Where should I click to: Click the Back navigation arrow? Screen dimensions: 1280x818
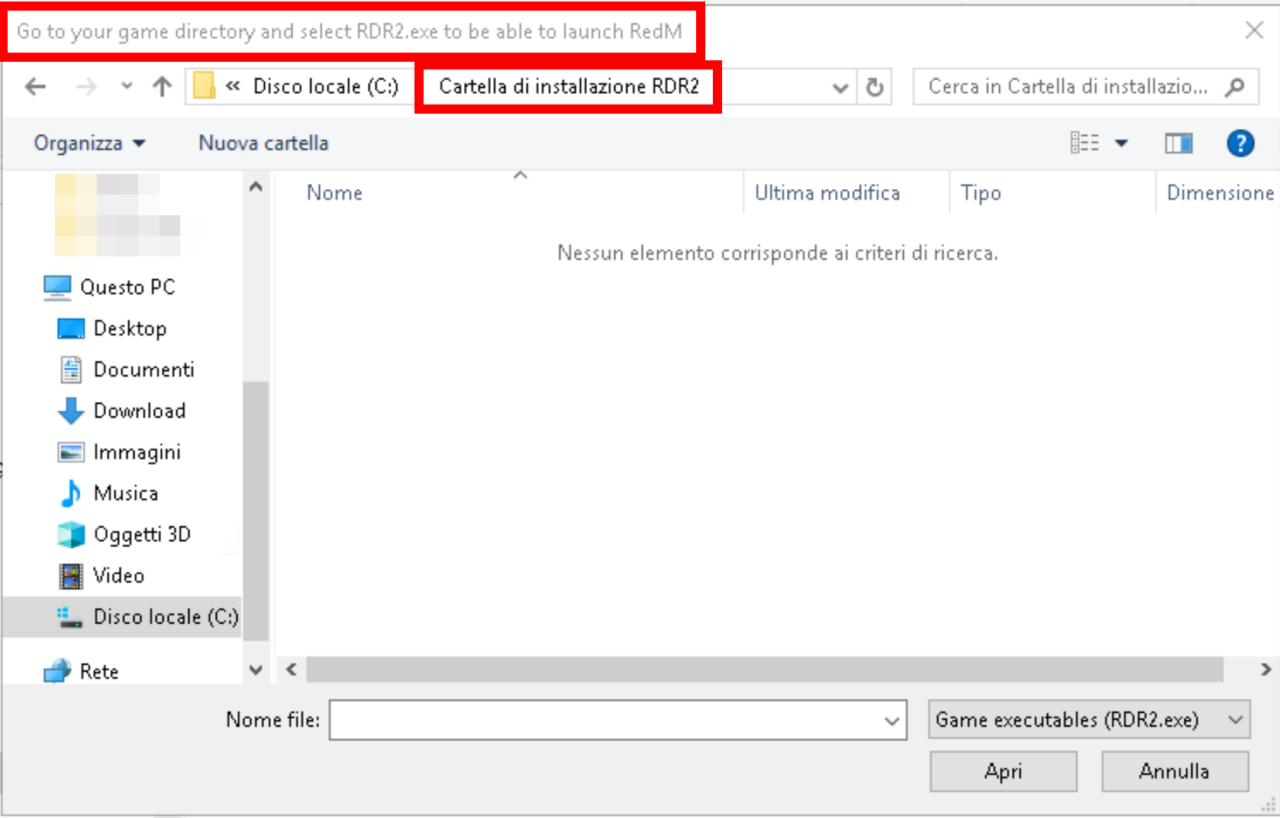pos(35,87)
